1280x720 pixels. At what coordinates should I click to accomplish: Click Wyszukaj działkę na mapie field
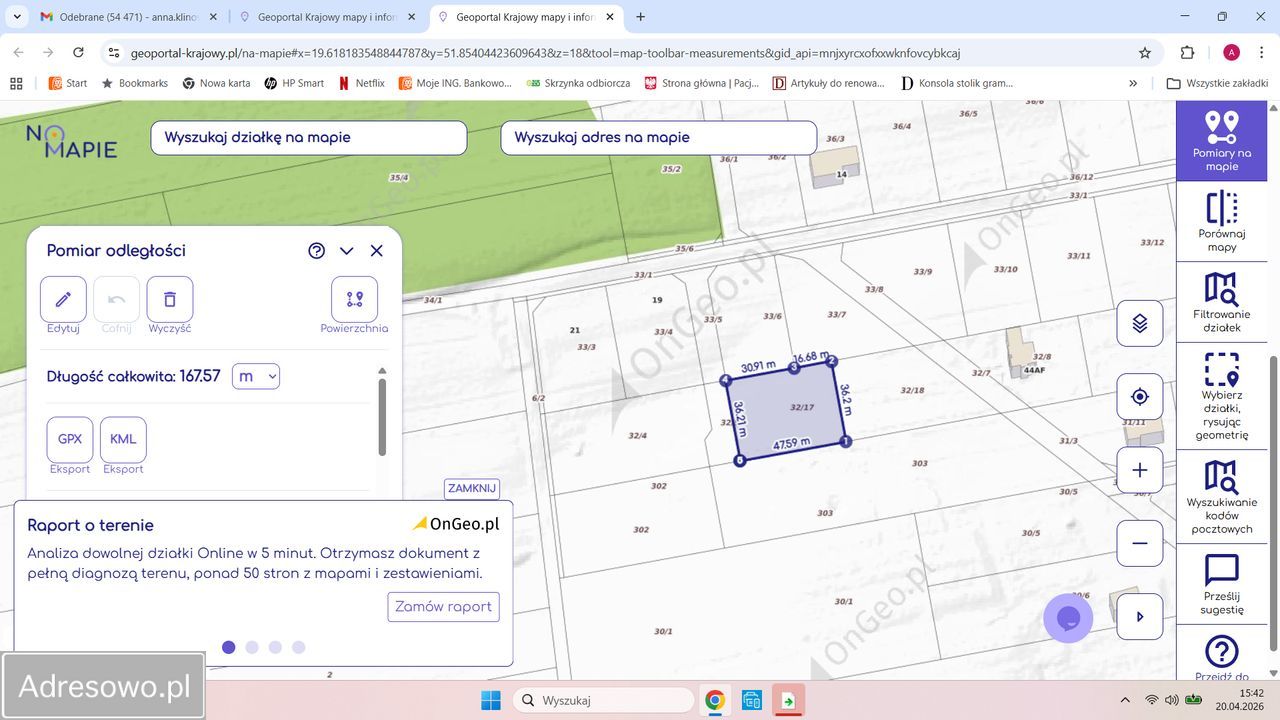[308, 138]
